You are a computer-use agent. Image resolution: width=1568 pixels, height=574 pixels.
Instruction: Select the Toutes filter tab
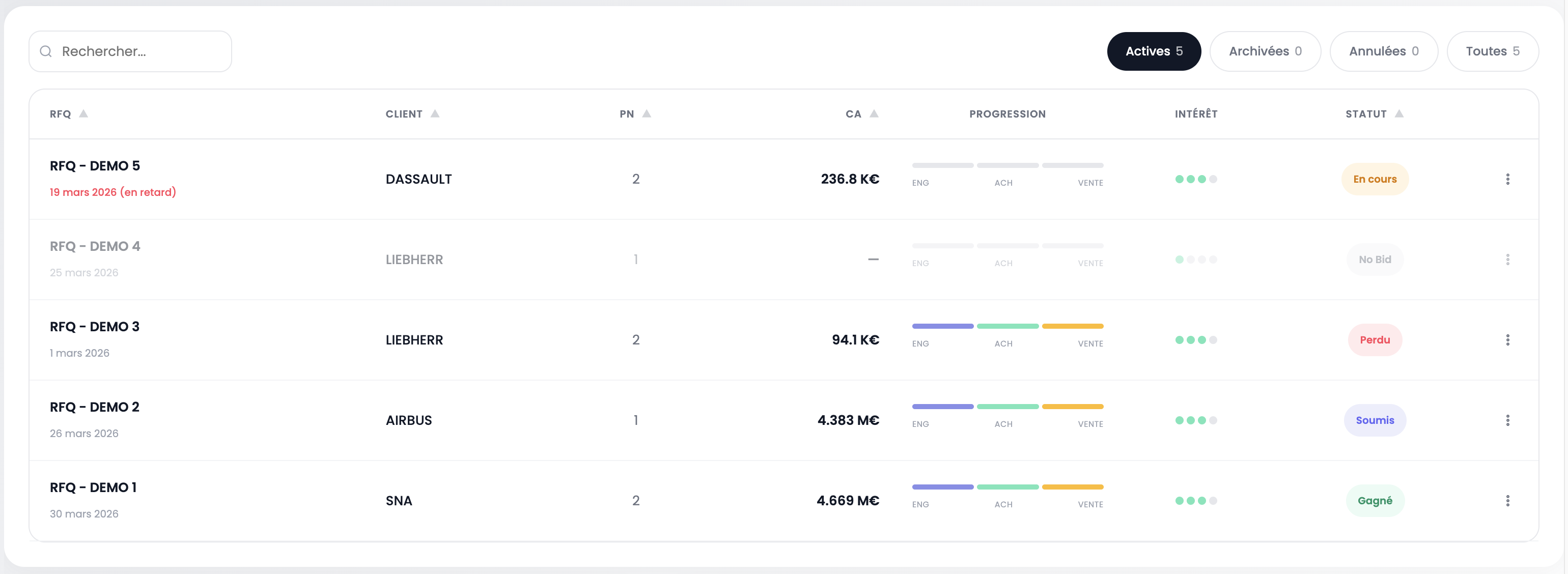point(1492,52)
